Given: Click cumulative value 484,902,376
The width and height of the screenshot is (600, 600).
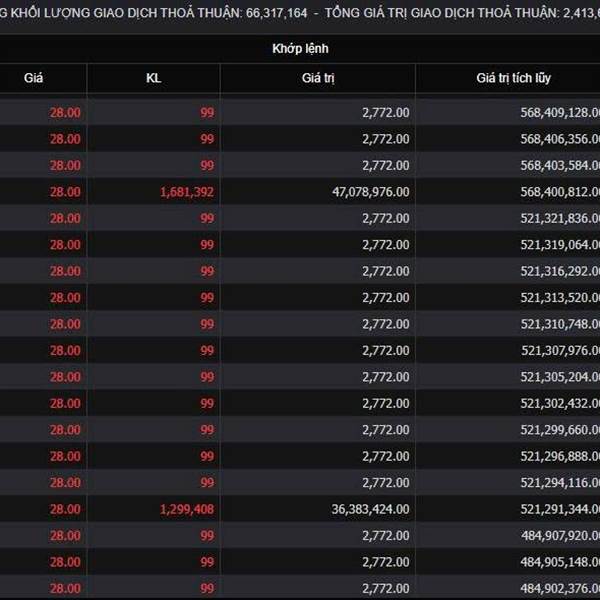Looking at the screenshot, I should 560,588.
